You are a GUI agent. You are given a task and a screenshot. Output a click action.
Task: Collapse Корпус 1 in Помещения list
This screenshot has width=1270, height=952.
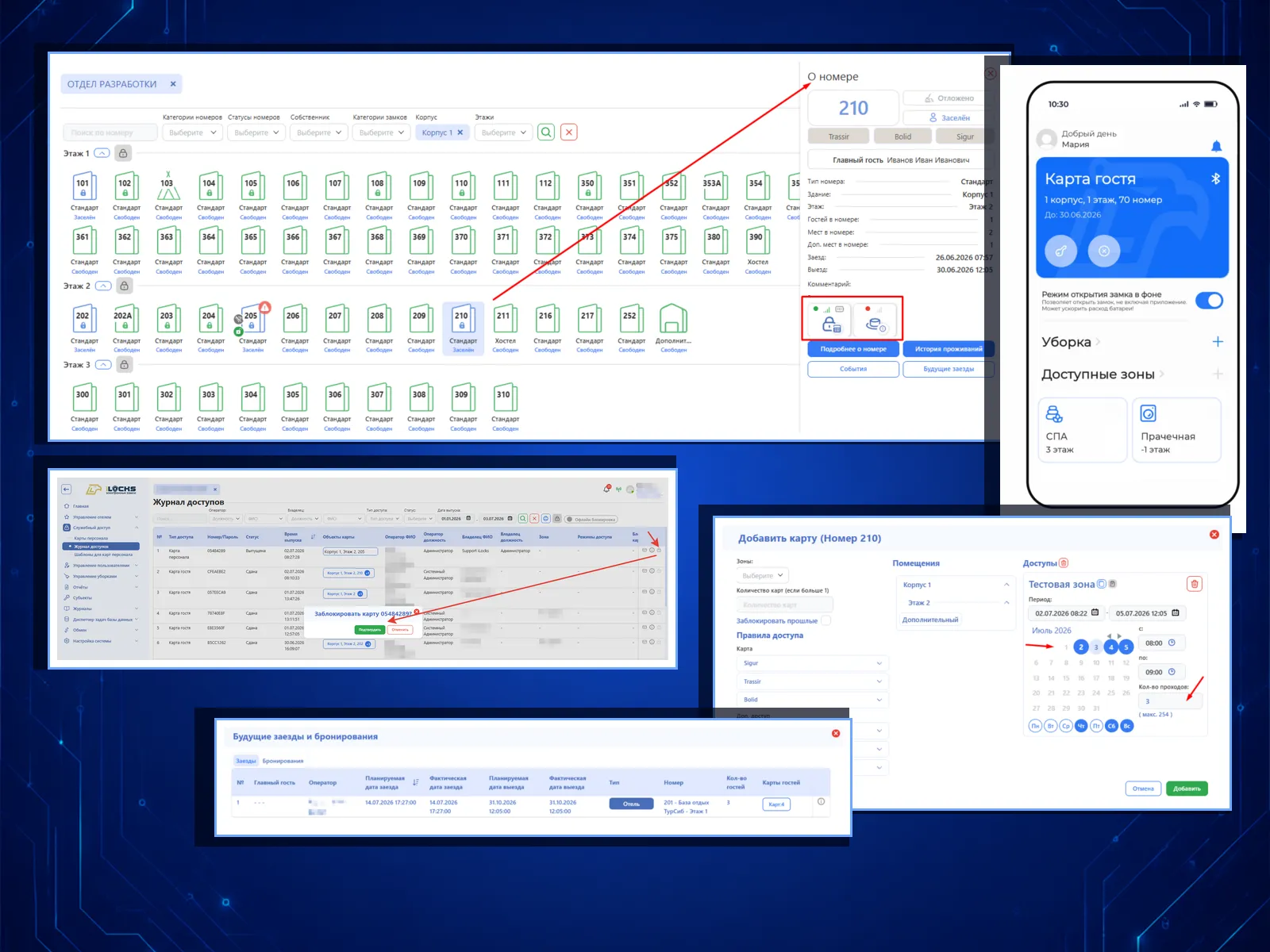click(x=1006, y=585)
